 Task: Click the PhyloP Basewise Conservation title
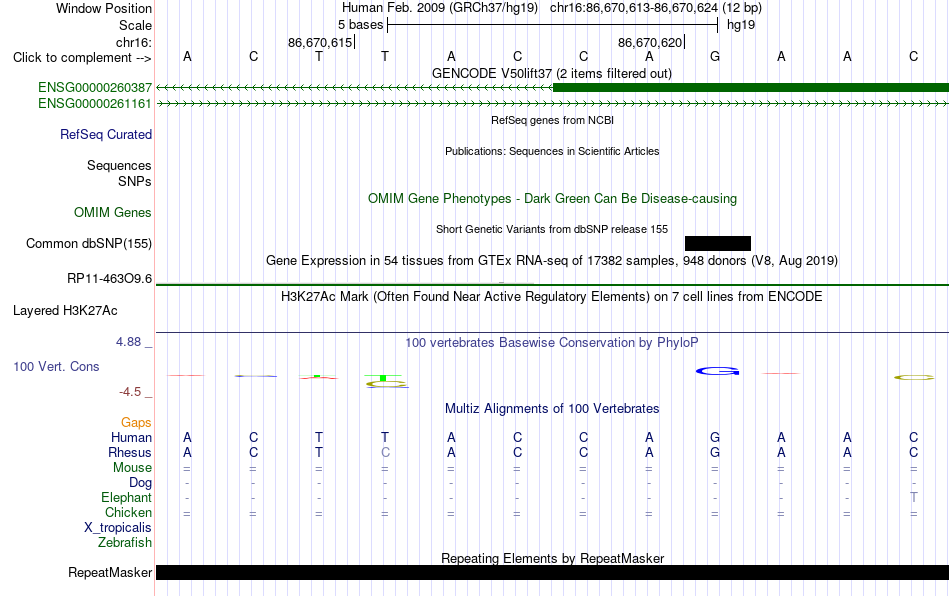point(552,342)
